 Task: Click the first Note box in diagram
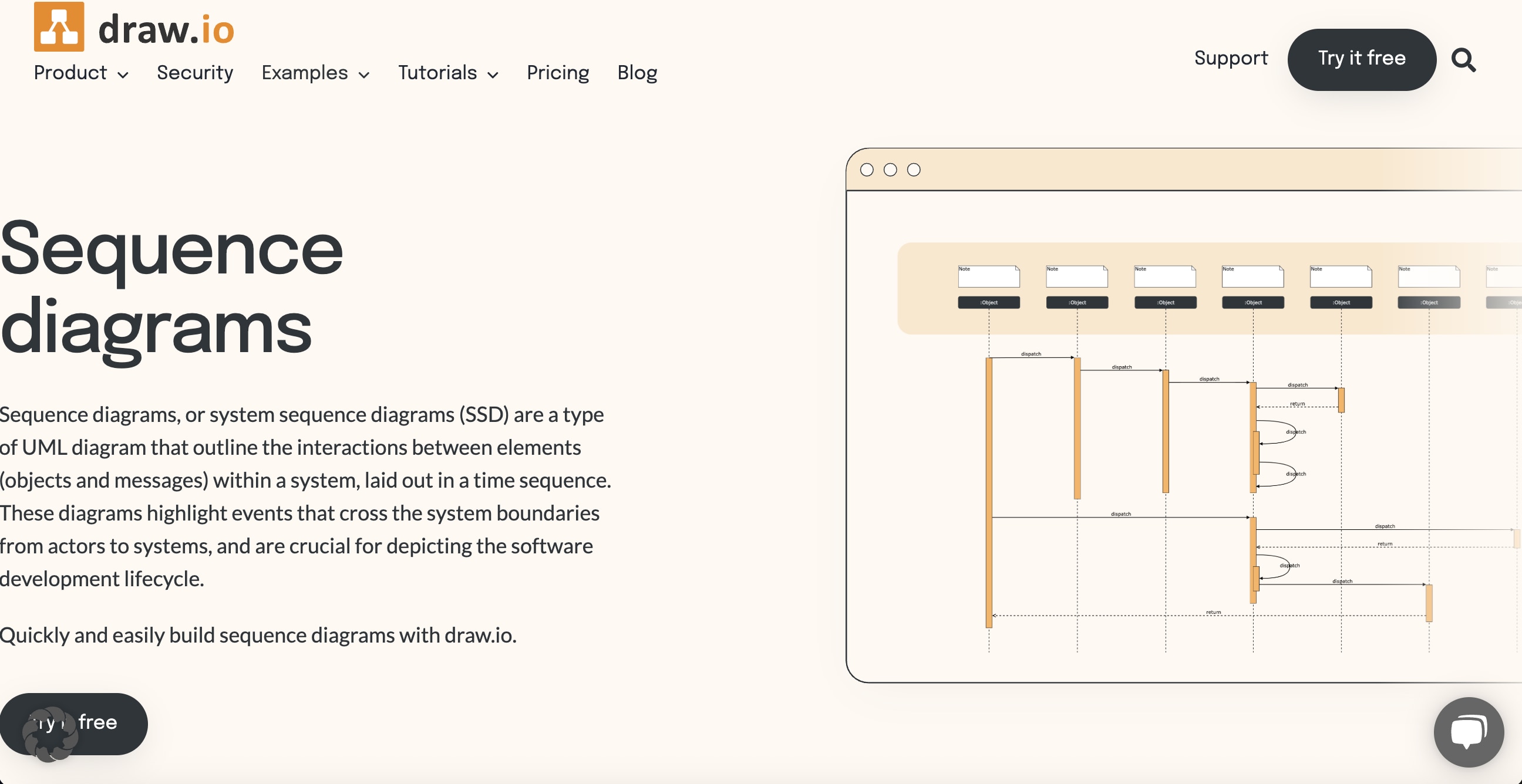pos(988,276)
